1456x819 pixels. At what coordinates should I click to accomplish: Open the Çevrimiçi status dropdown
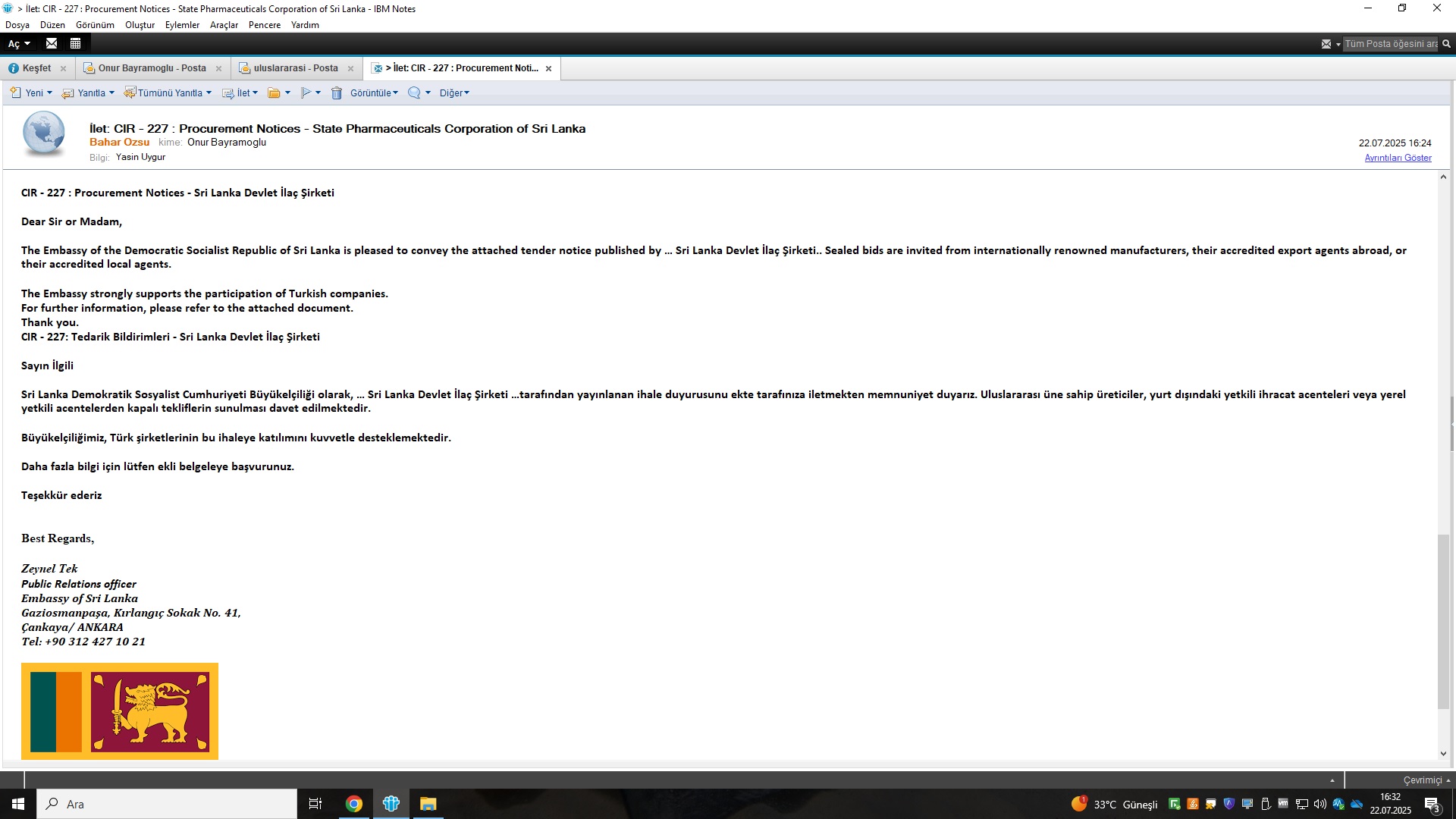(1426, 780)
